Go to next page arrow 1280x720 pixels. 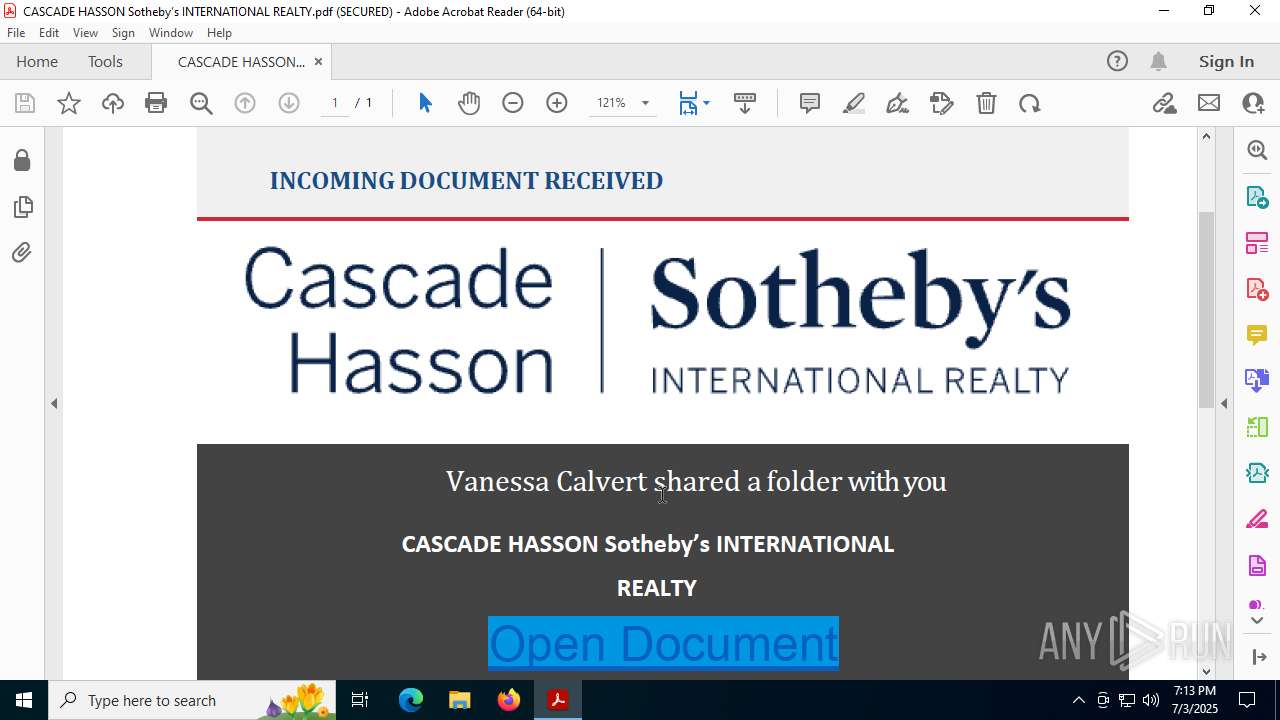point(289,103)
